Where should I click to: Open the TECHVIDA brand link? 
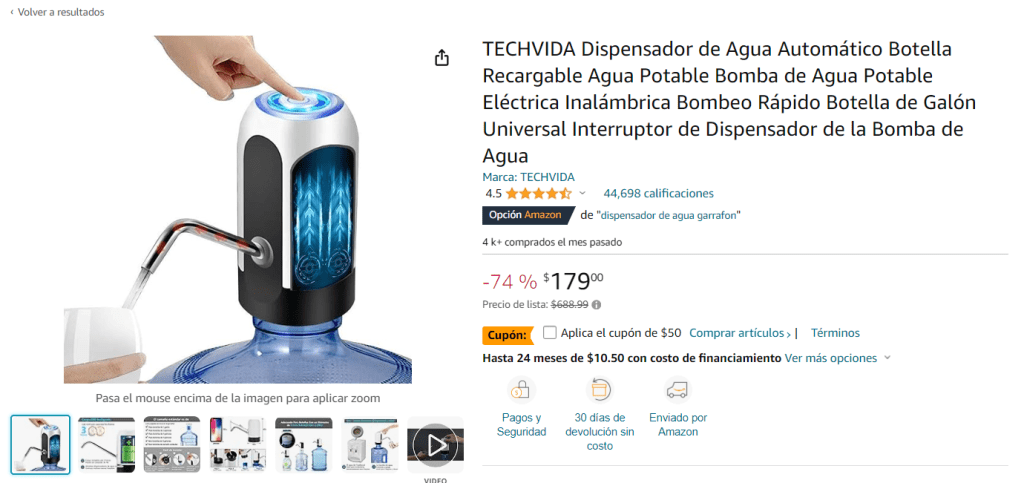pos(528,177)
